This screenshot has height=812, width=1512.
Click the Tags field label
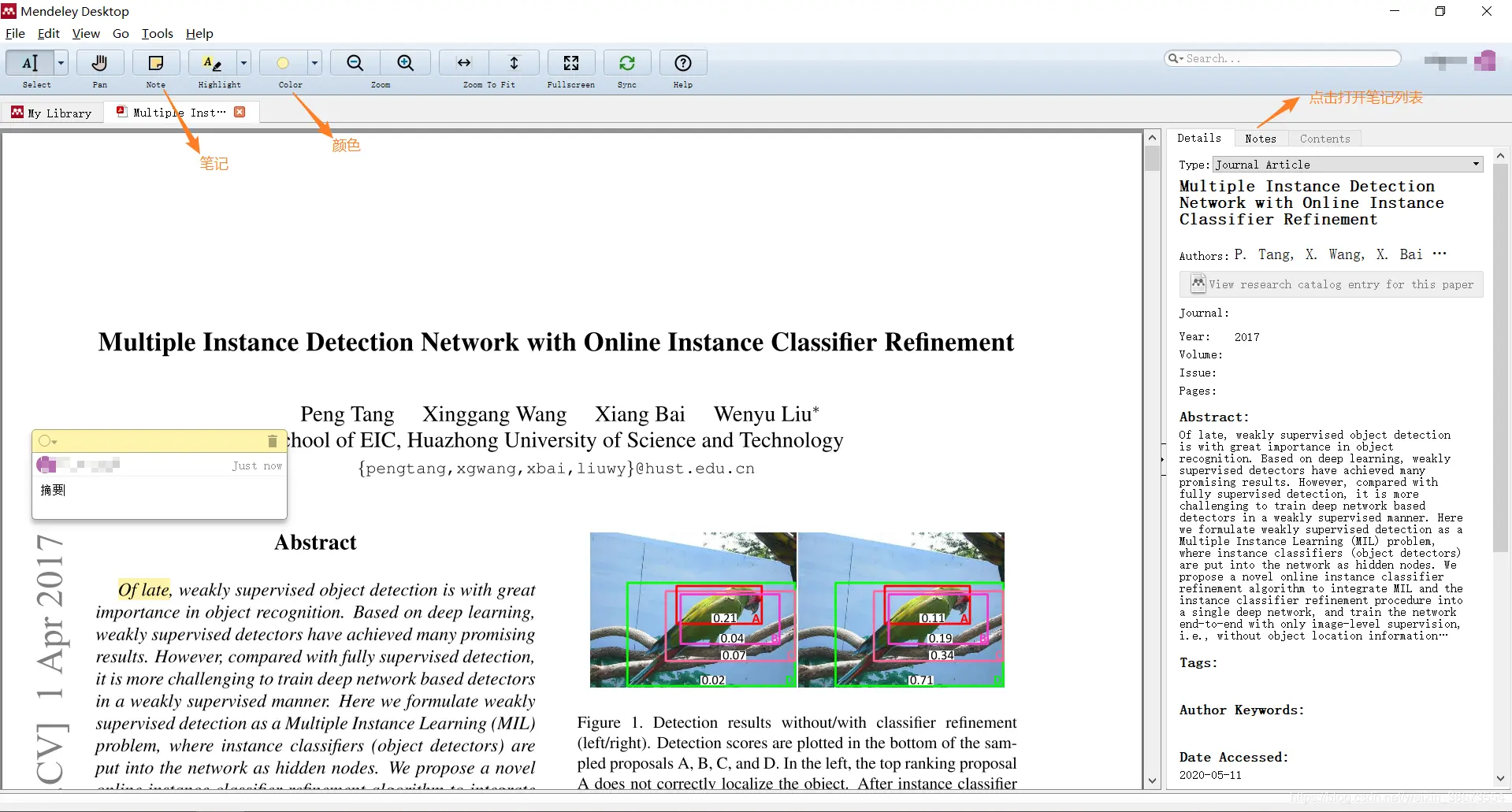click(x=1198, y=663)
